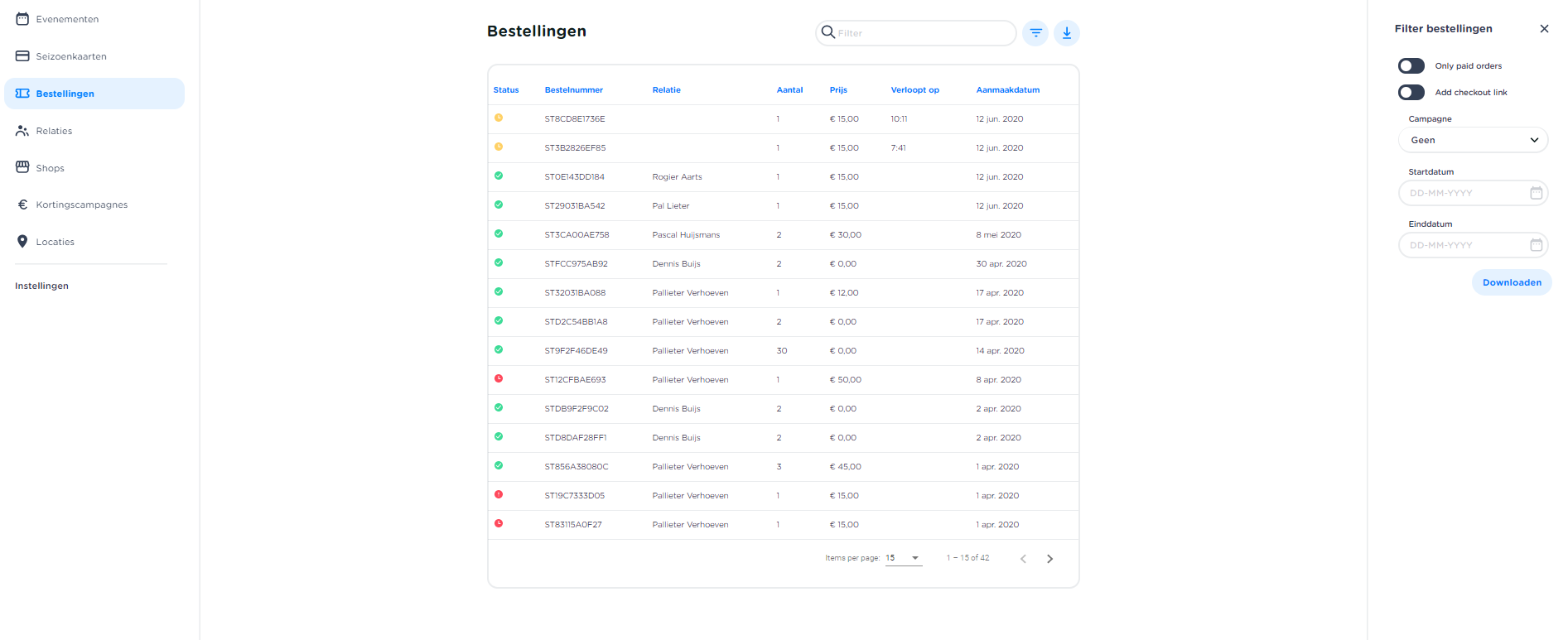Screen dimensions: 1568x640
Task: Click the previous page arrow
Action: point(1023,559)
